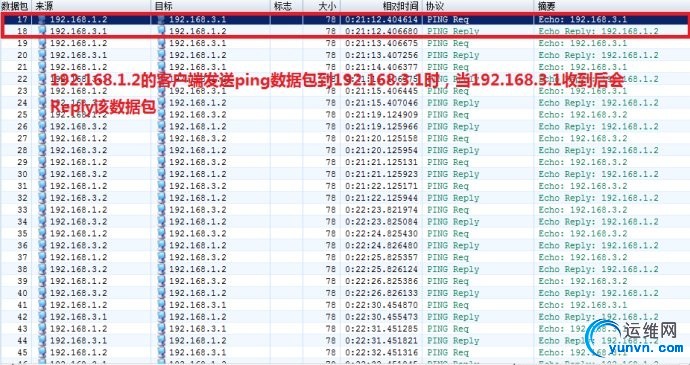
Task: Sort by the 相对时间 relative time column header
Action: [x=381, y=6]
